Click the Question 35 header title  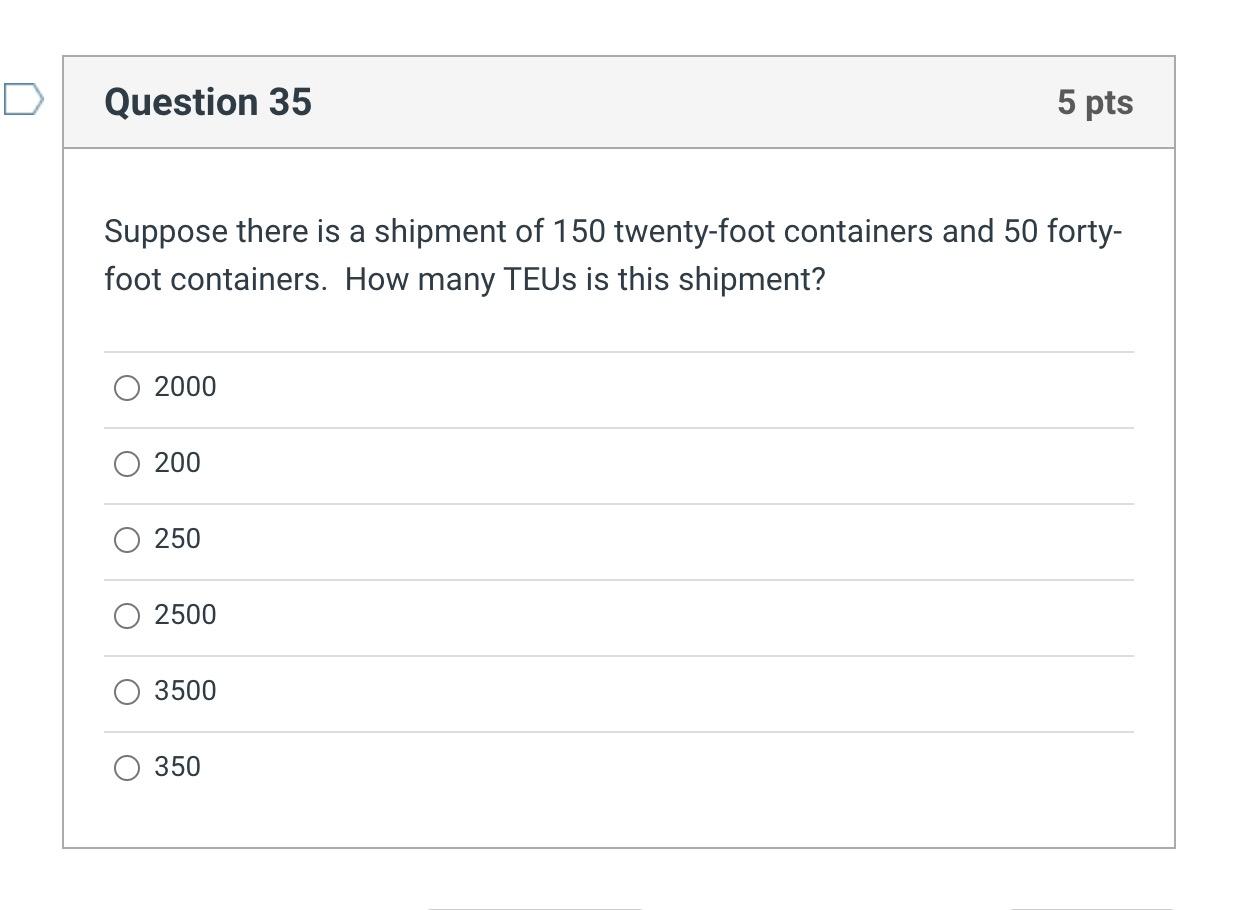tap(207, 101)
